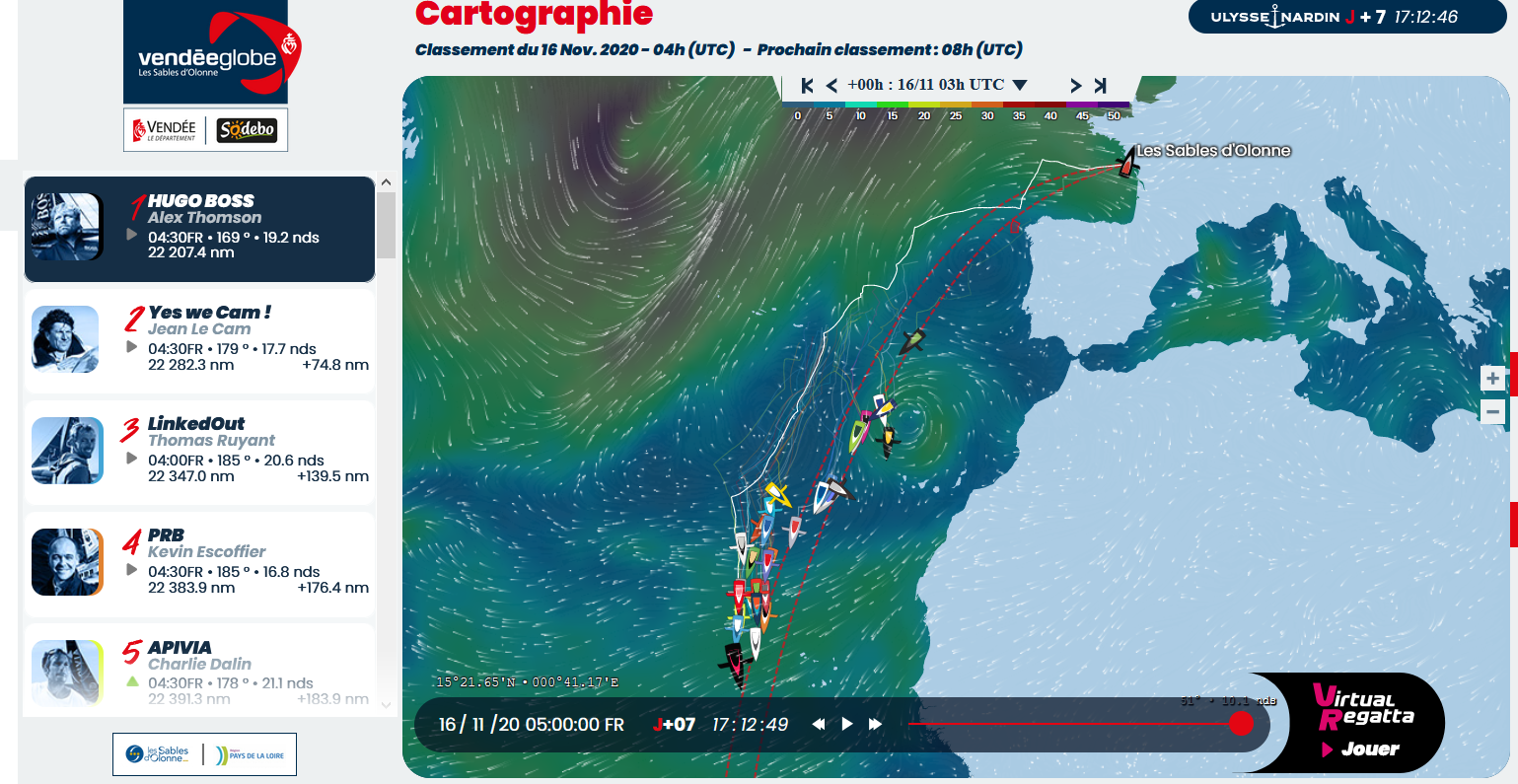Click the +139.5 nm gap value
1518x784 pixels.
332,476
